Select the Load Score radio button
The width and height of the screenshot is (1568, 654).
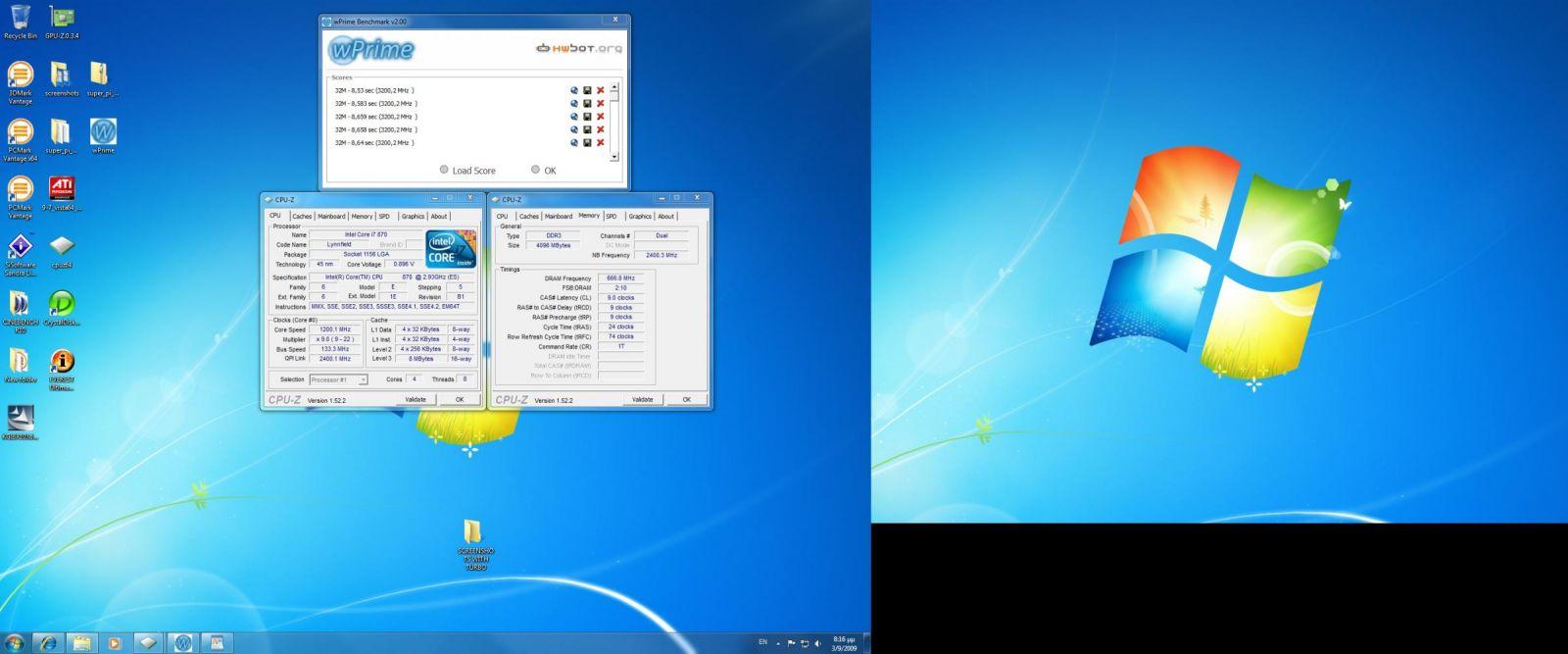[444, 170]
